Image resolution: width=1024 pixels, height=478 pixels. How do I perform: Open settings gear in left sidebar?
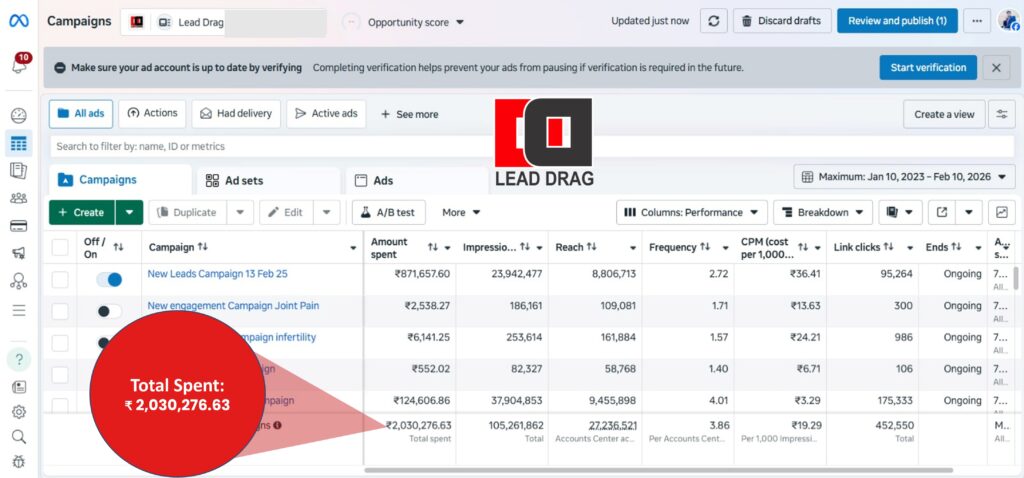coord(18,411)
